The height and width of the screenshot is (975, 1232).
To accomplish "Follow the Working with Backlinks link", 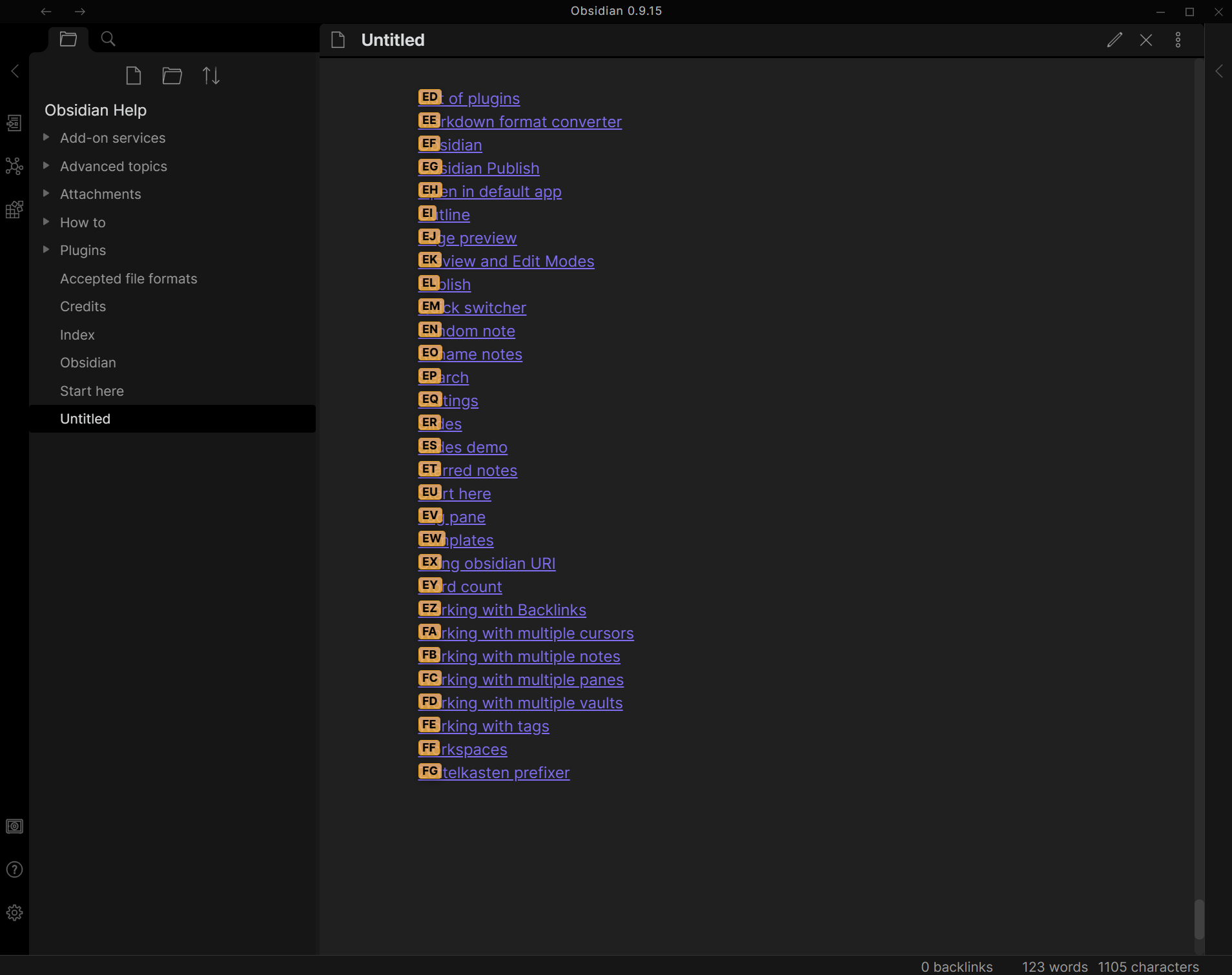I will [x=502, y=610].
